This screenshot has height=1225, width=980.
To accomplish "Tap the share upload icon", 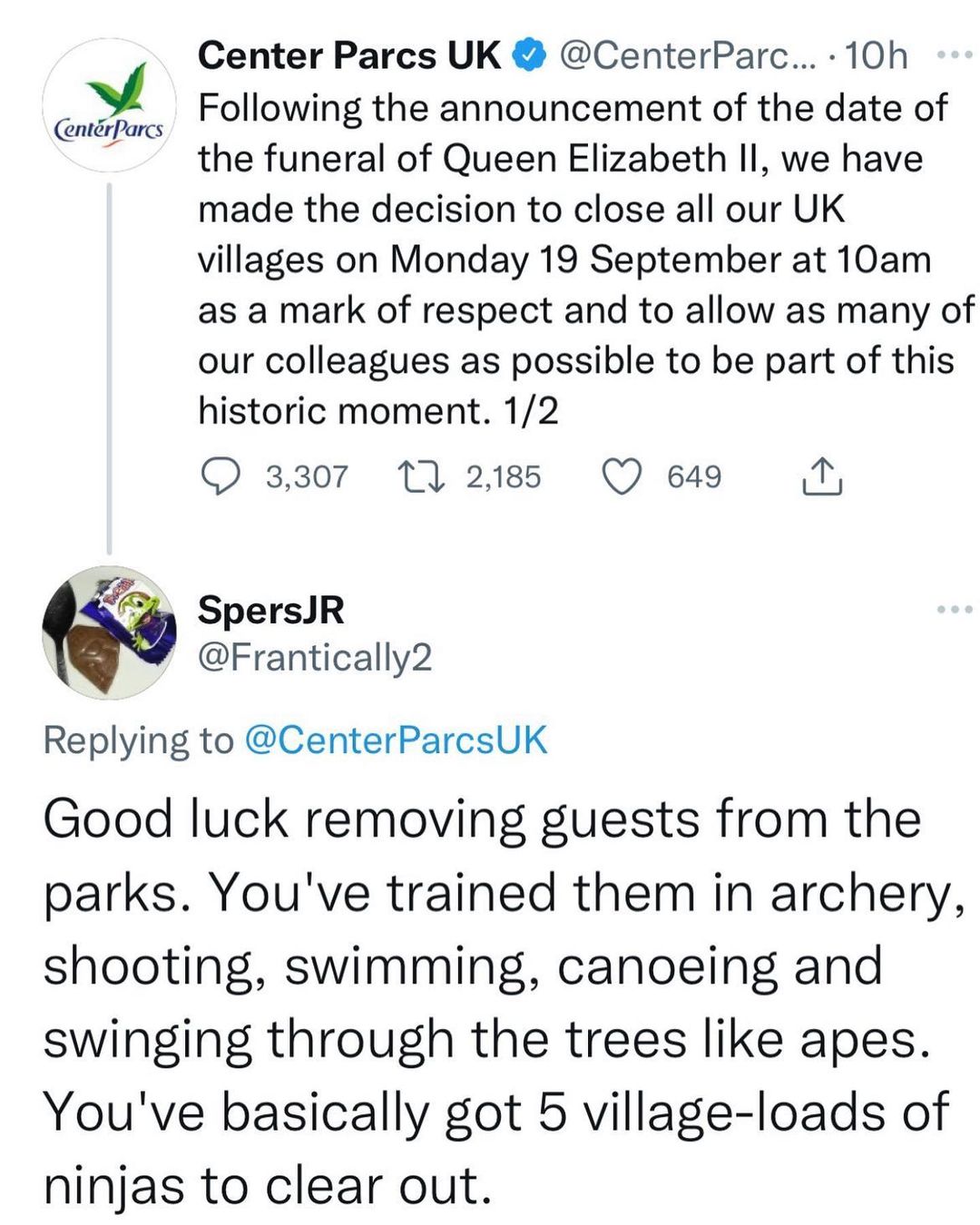I will click(x=821, y=476).
